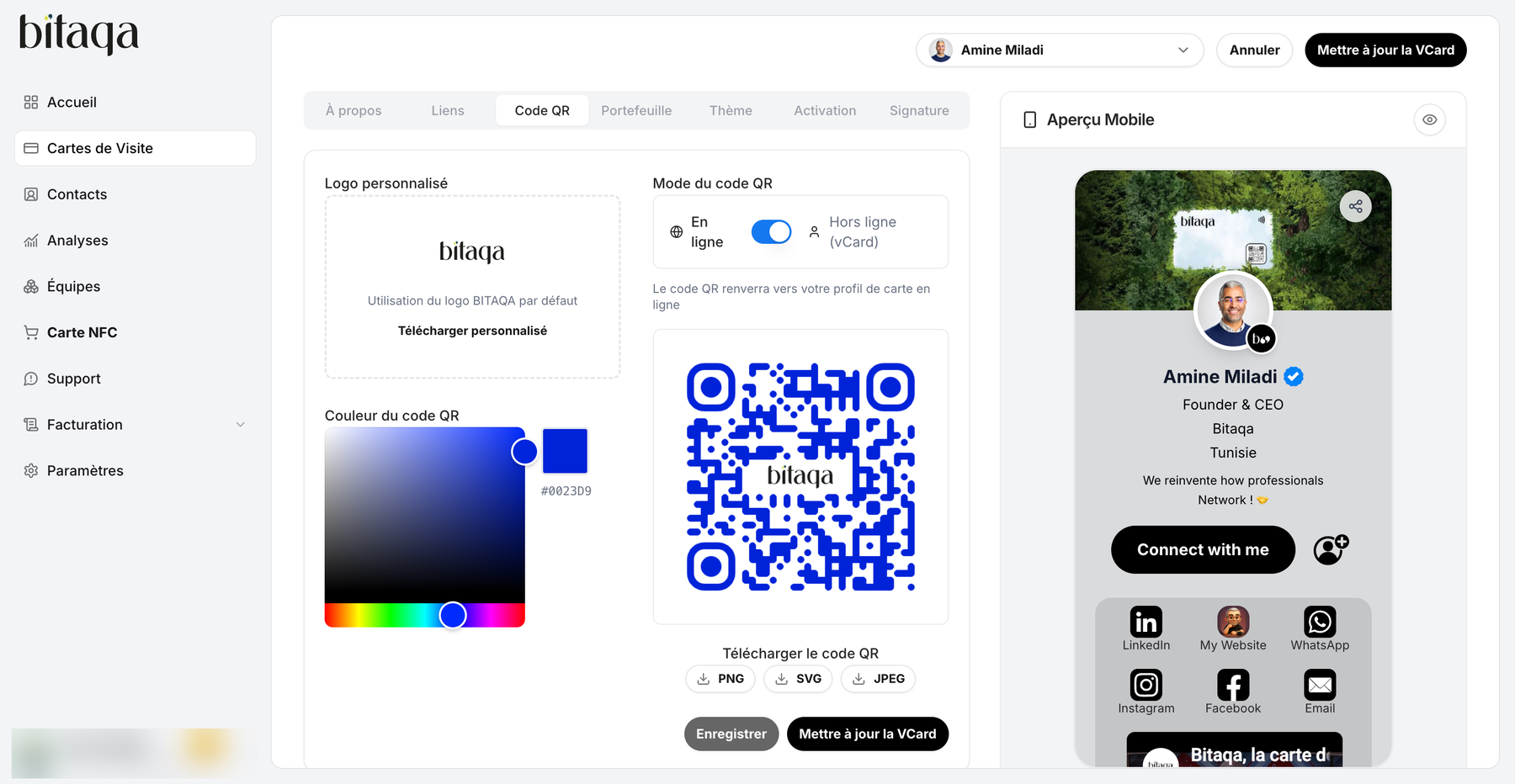Click the saturation picker handle in color area

click(524, 452)
